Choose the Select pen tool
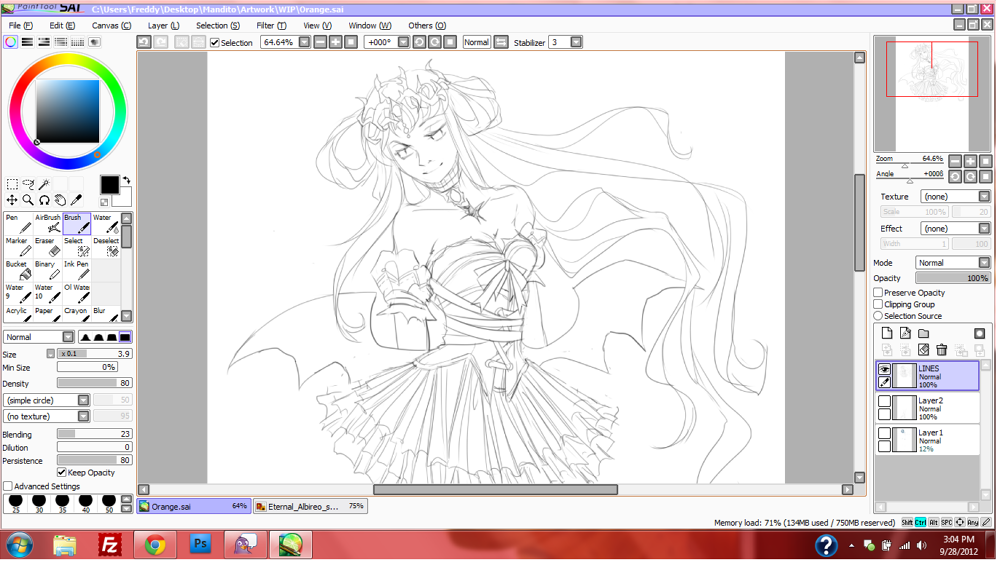Image resolution: width=1000 pixels, height=565 pixels. click(77, 248)
